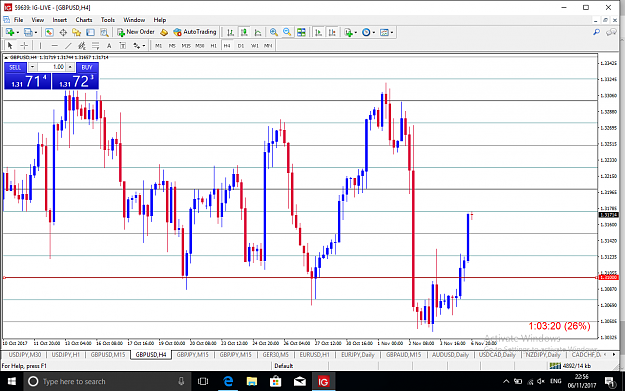Image resolution: width=625 pixels, height=391 pixels.
Task: Collapse the one-click trading panel triangle
Action: tap(6, 57)
